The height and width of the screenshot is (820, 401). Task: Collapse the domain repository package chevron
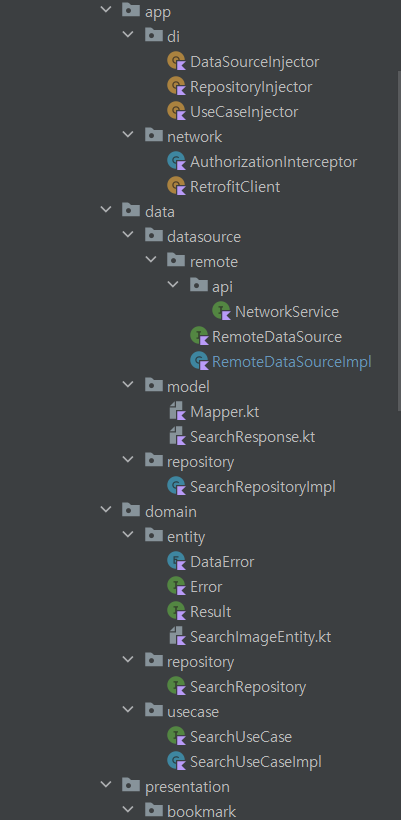click(128, 661)
